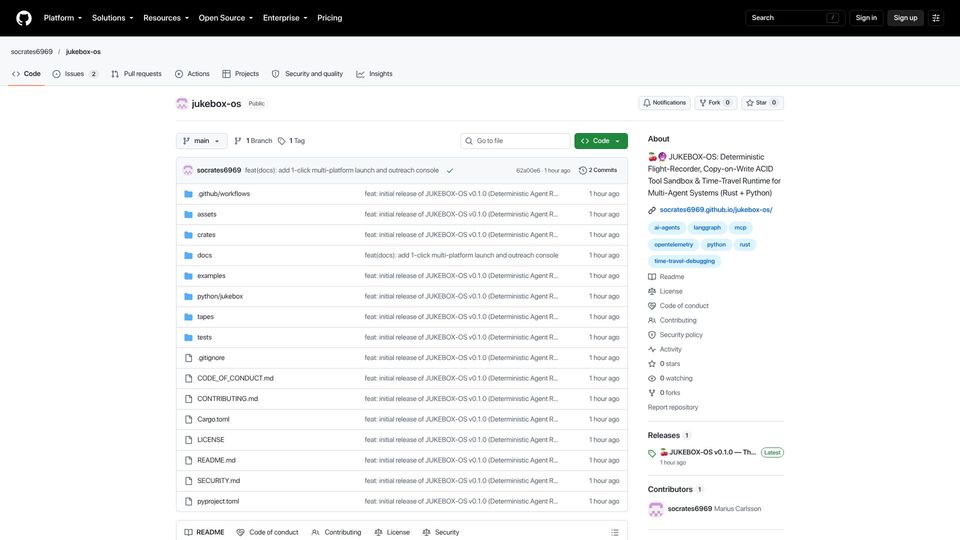Expand the Solutions menu
This screenshot has width=960, height=540.
(112, 18)
